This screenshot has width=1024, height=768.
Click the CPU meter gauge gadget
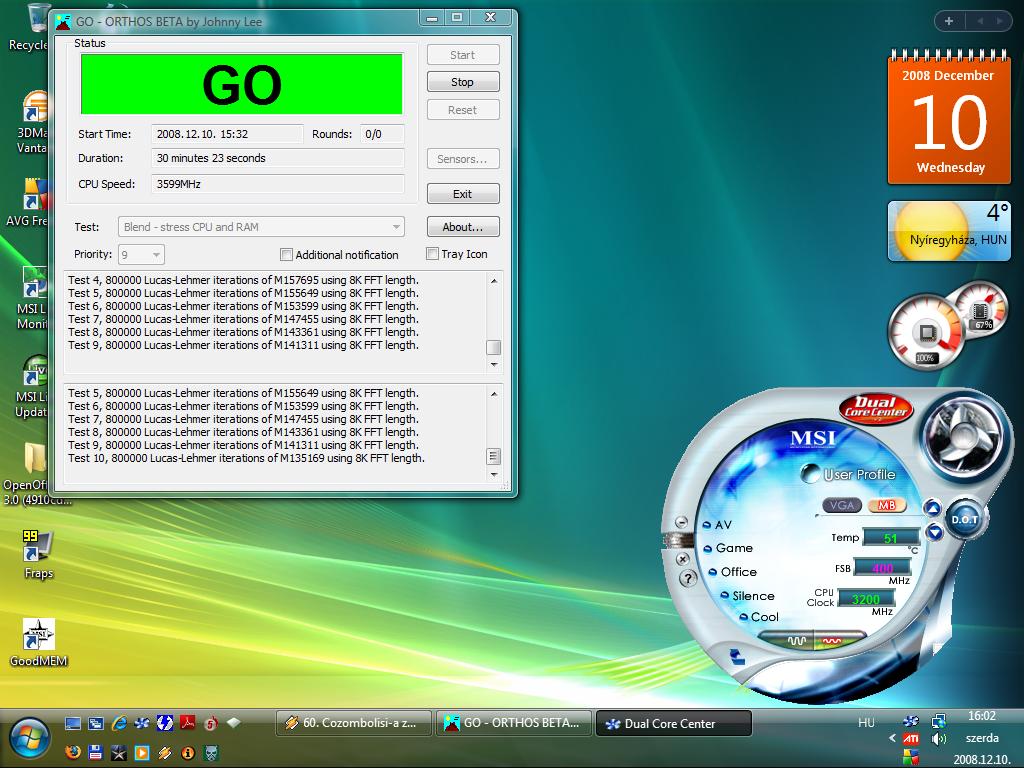click(925, 333)
